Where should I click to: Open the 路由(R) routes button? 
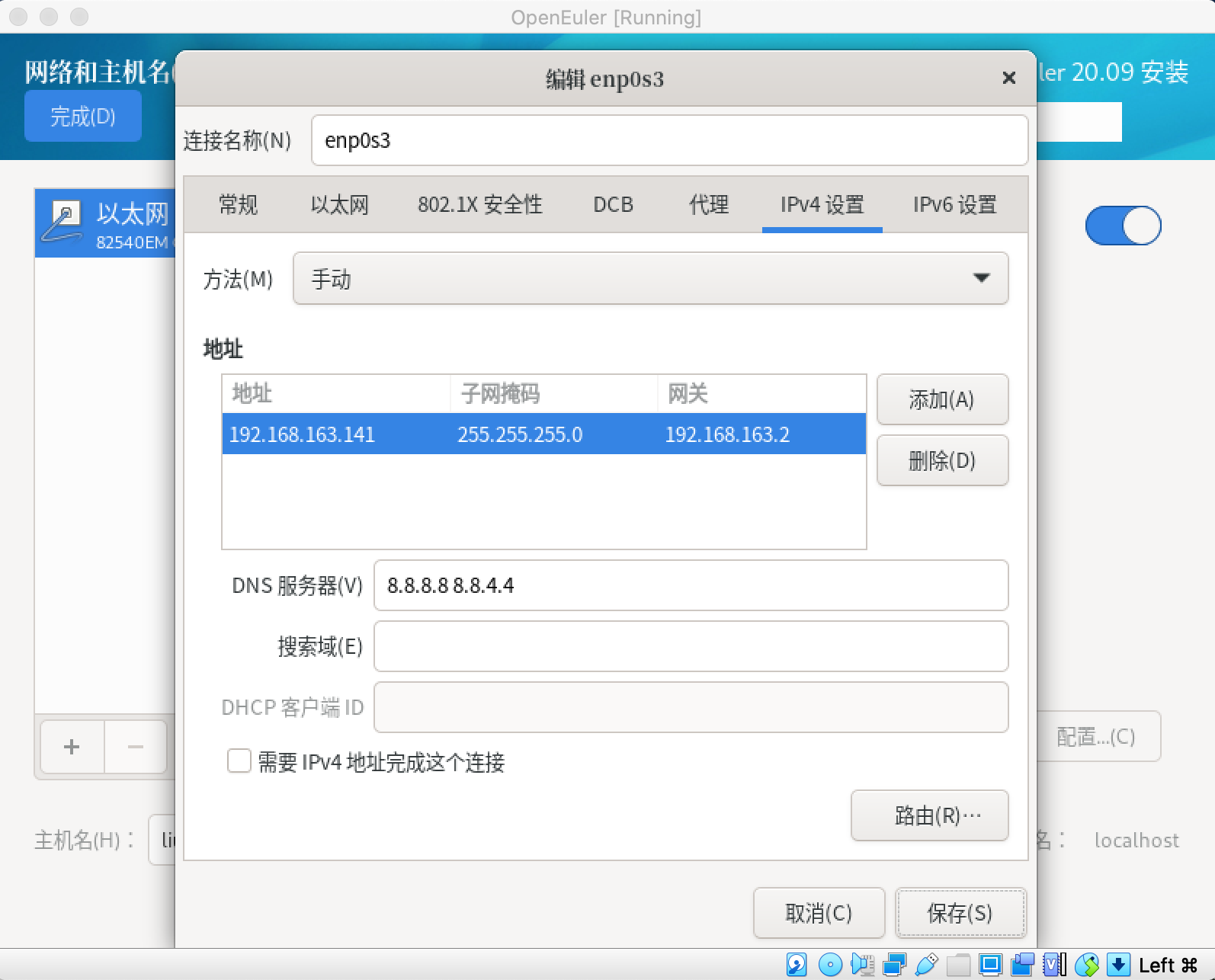(x=929, y=815)
